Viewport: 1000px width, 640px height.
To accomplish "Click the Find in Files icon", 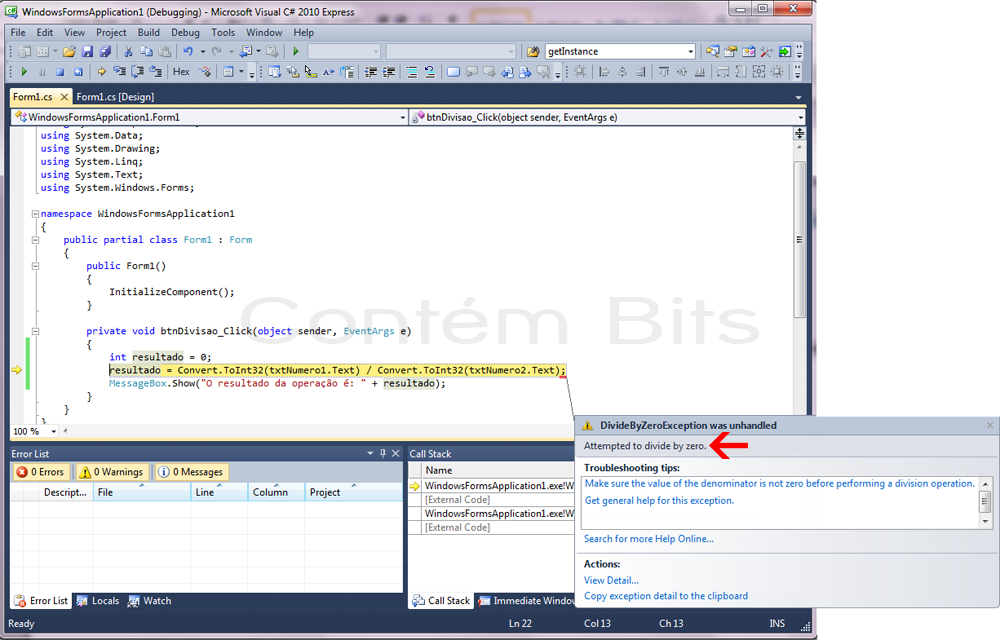I will click(533, 52).
